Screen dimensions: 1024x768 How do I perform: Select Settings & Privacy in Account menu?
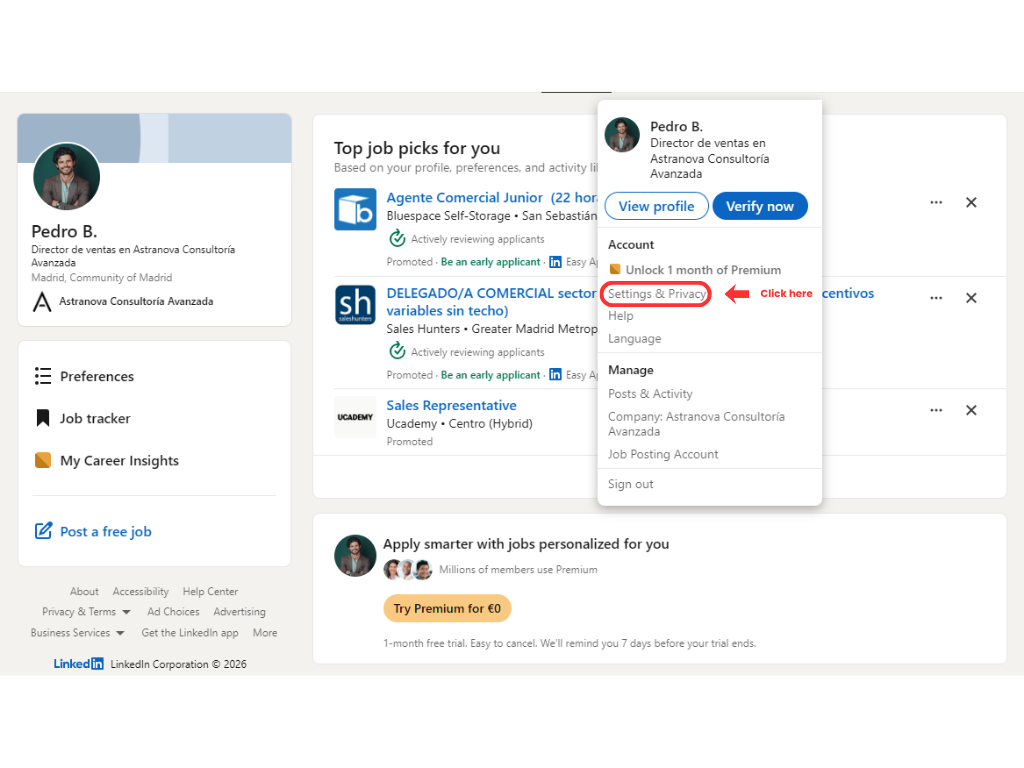click(656, 294)
